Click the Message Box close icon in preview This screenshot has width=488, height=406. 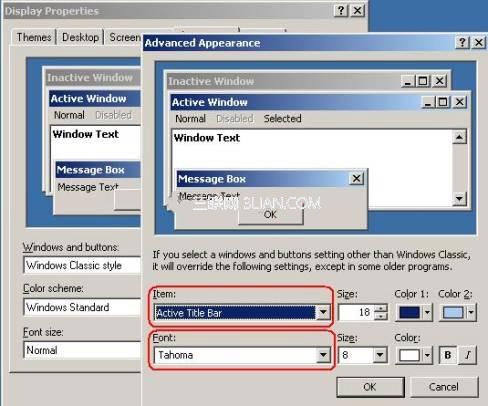click(356, 179)
